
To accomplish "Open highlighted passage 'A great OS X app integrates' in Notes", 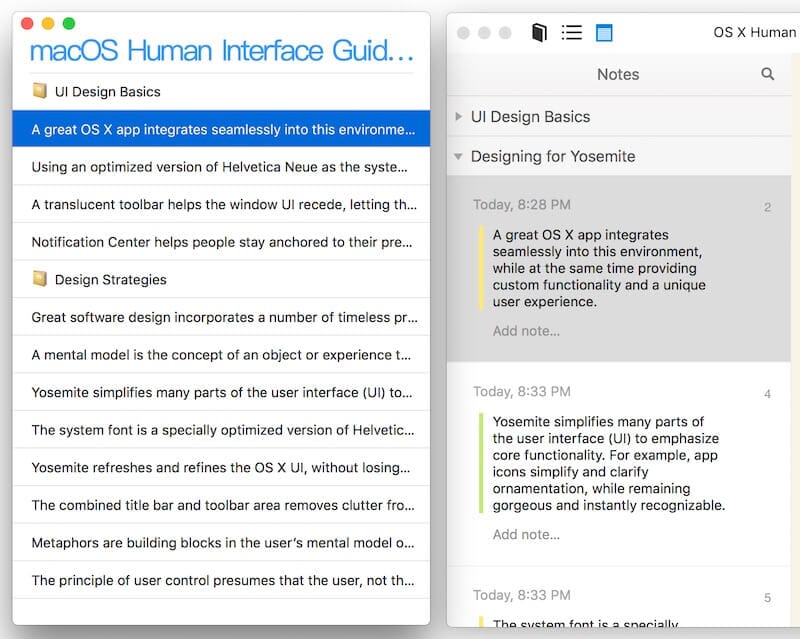I will coord(599,268).
